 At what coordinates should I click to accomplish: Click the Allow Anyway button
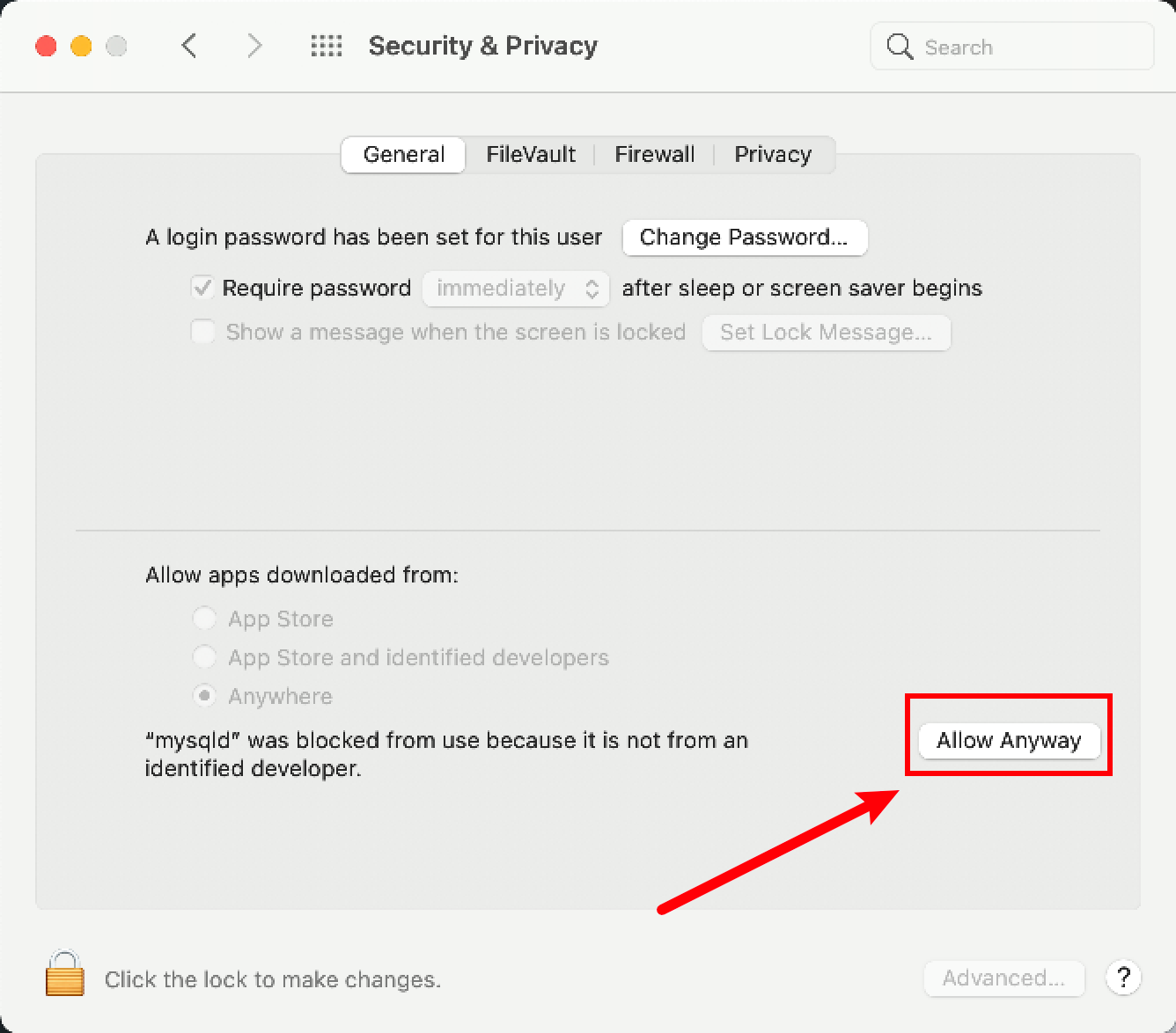1009,741
